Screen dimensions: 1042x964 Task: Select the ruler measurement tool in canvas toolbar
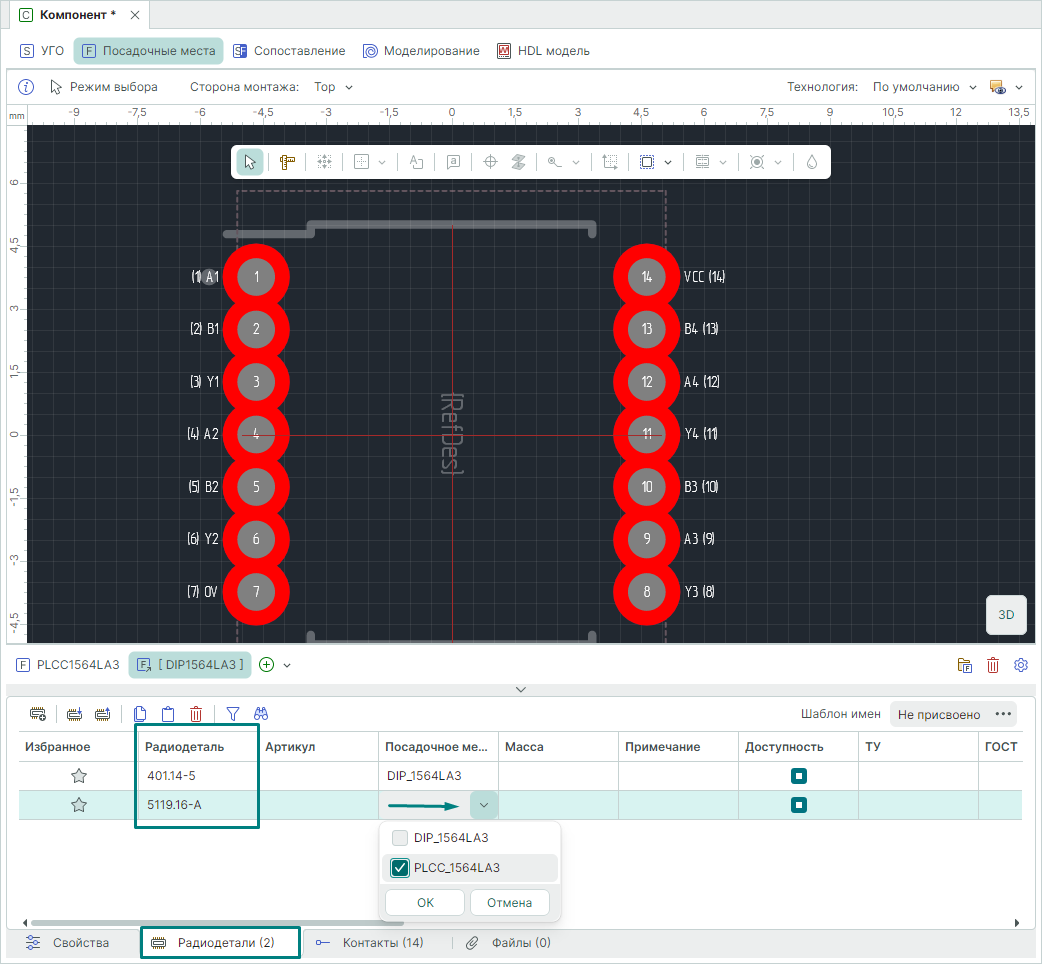coord(287,162)
